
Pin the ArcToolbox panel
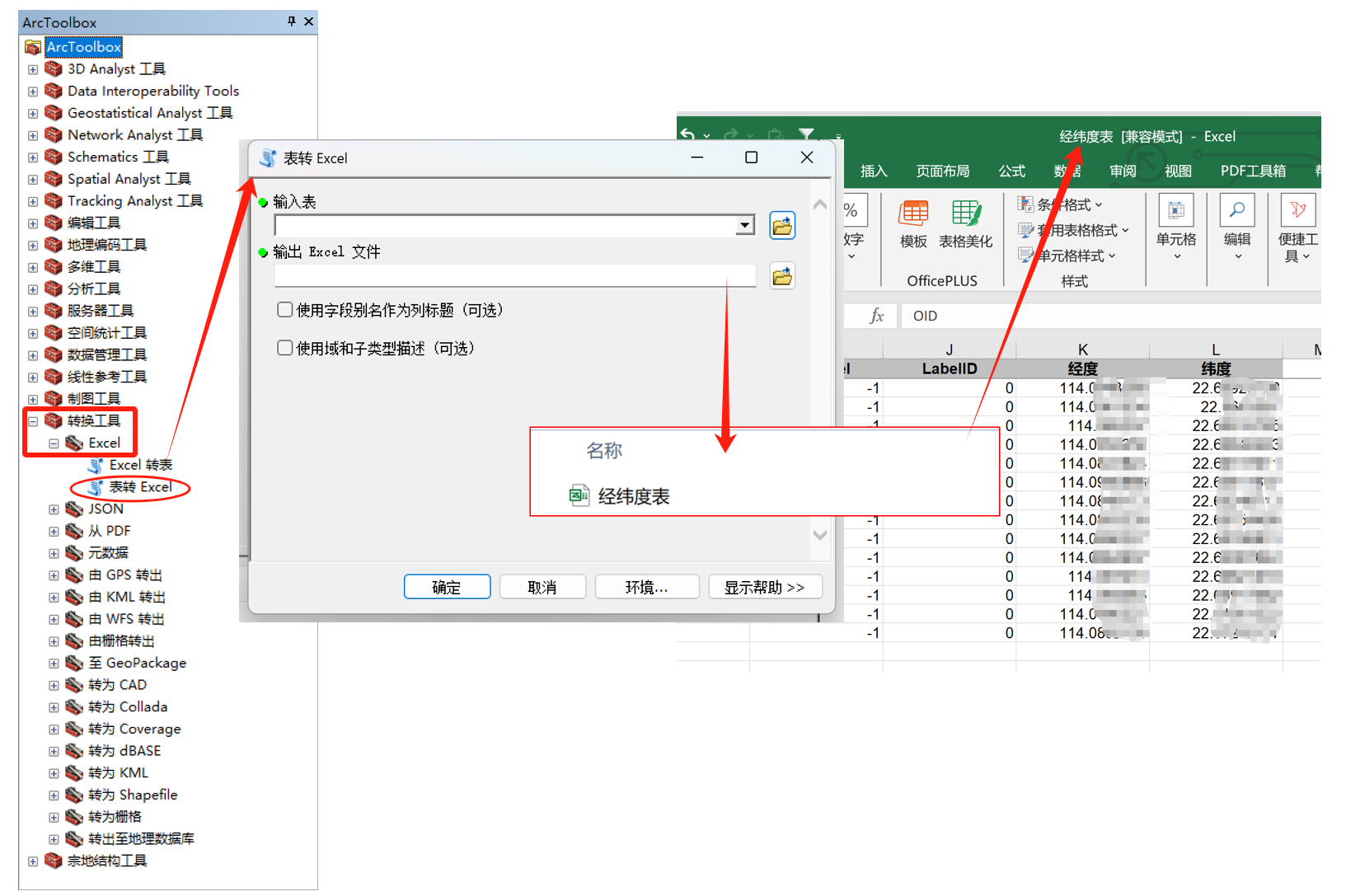pos(292,21)
